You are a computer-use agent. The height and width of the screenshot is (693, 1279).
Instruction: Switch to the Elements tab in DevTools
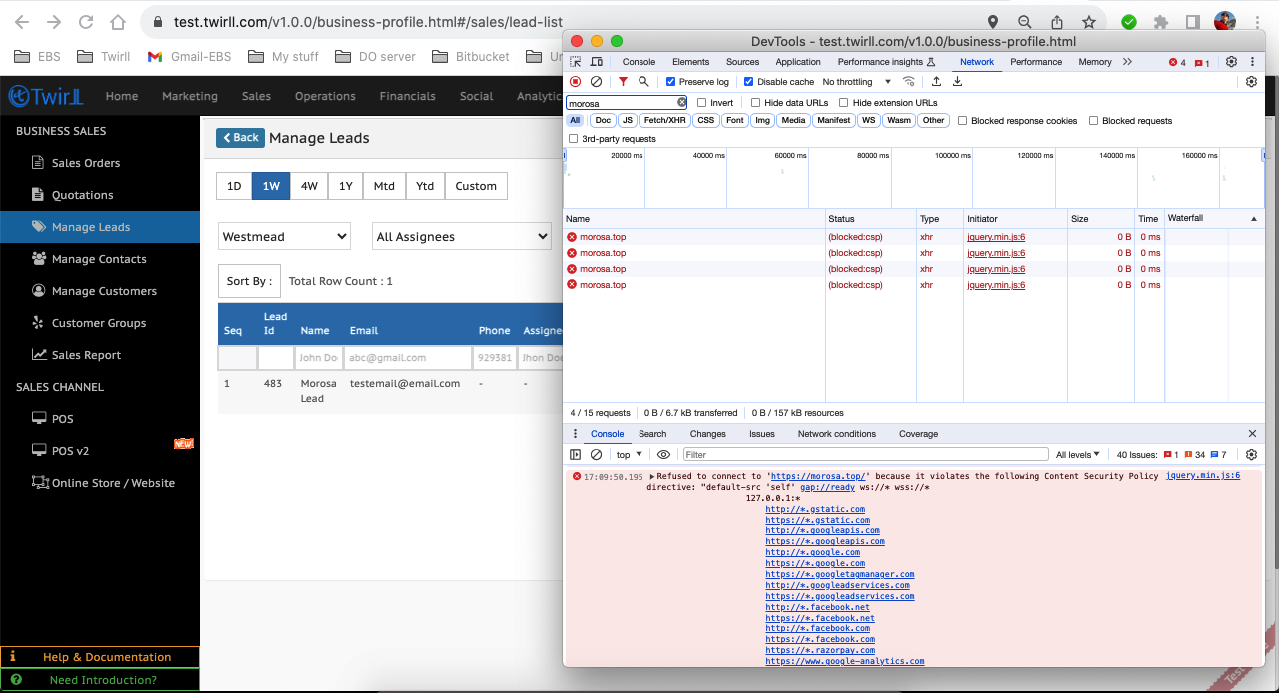[x=690, y=62]
